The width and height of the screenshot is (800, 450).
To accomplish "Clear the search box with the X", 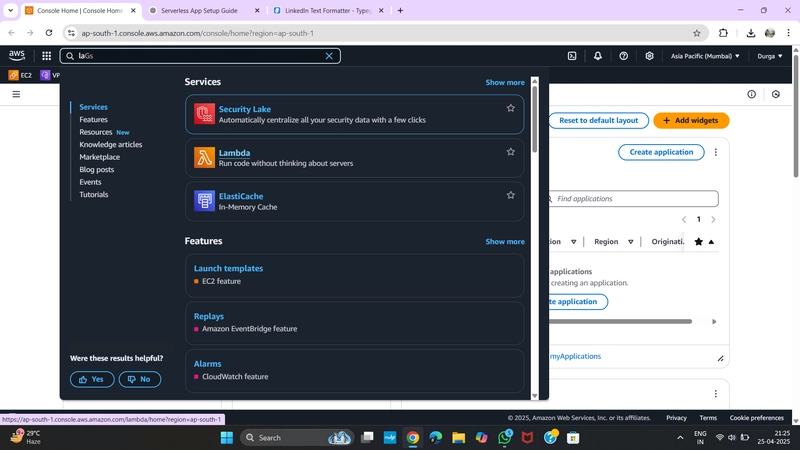I will click(x=329, y=56).
